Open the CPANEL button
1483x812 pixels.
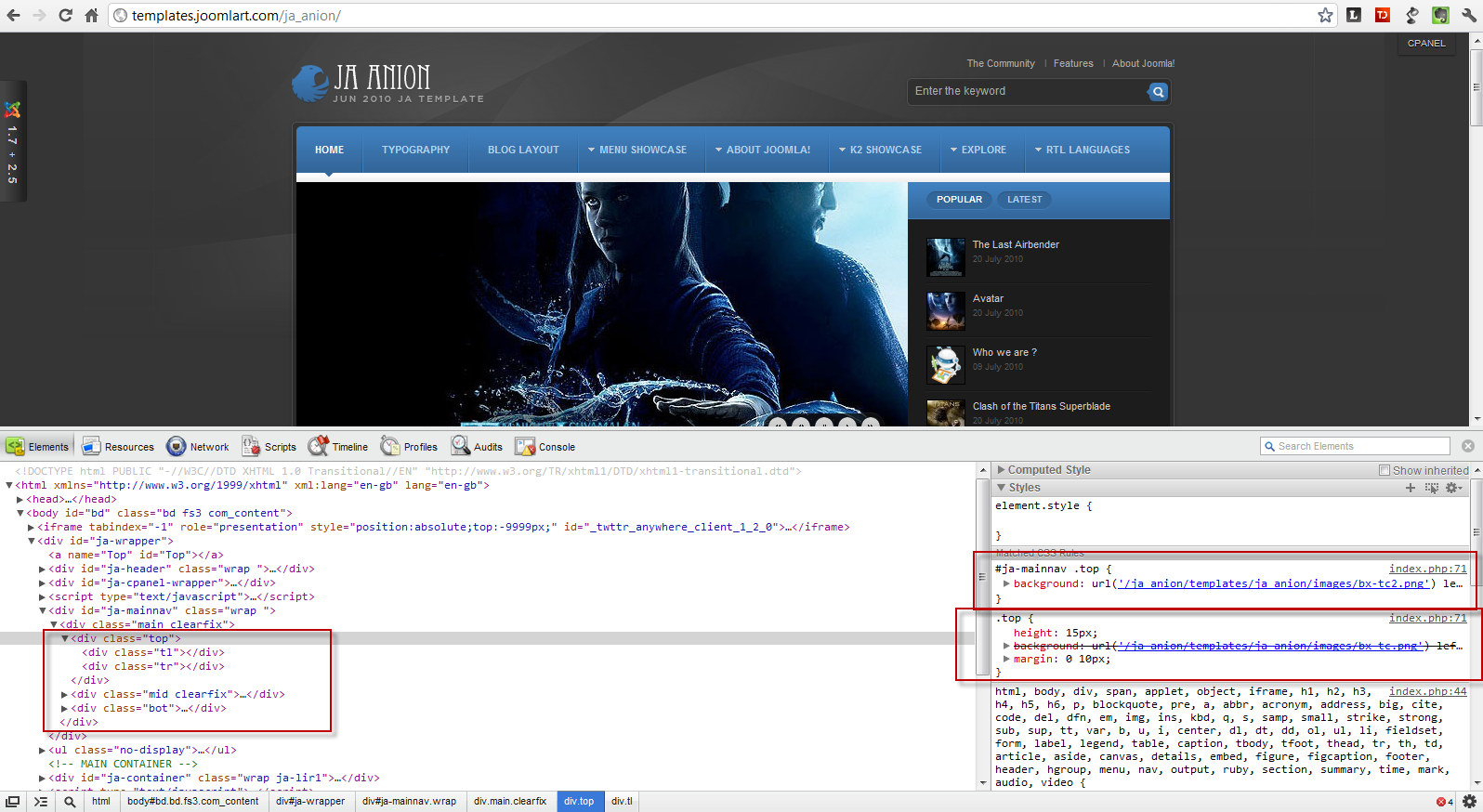[1425, 44]
